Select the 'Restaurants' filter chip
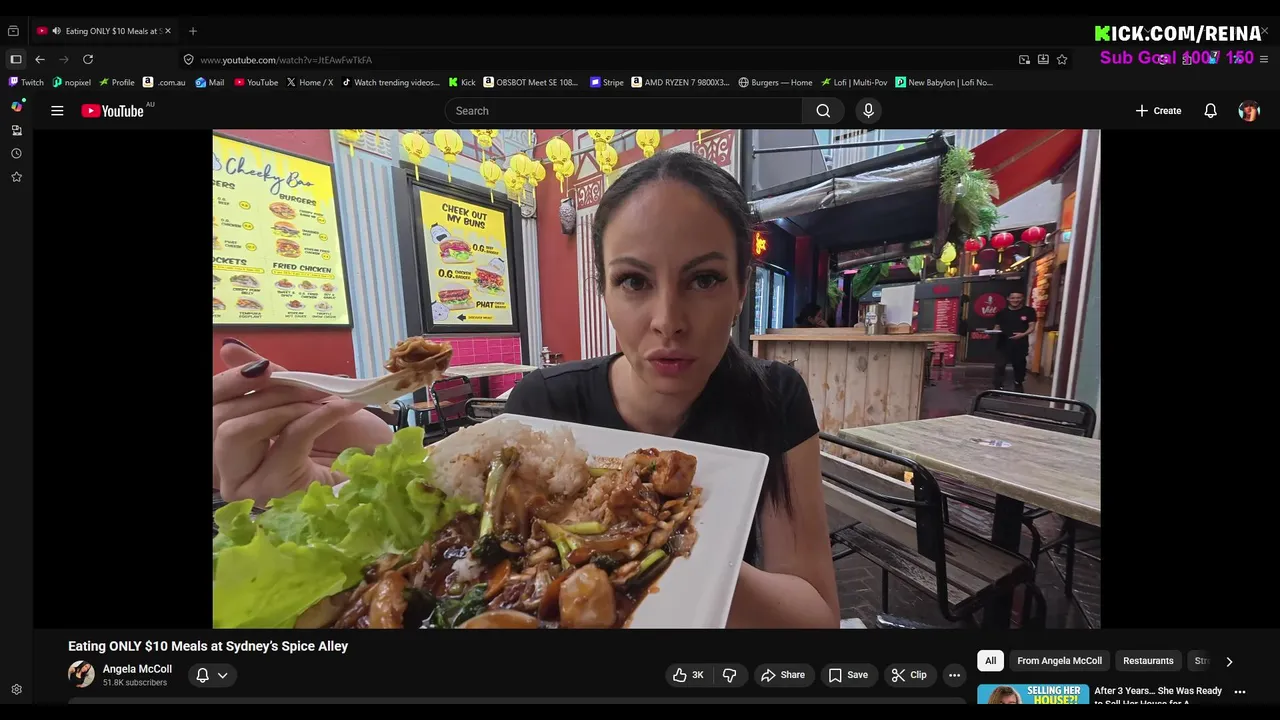This screenshot has width=1280, height=720. pyautogui.click(x=1148, y=661)
